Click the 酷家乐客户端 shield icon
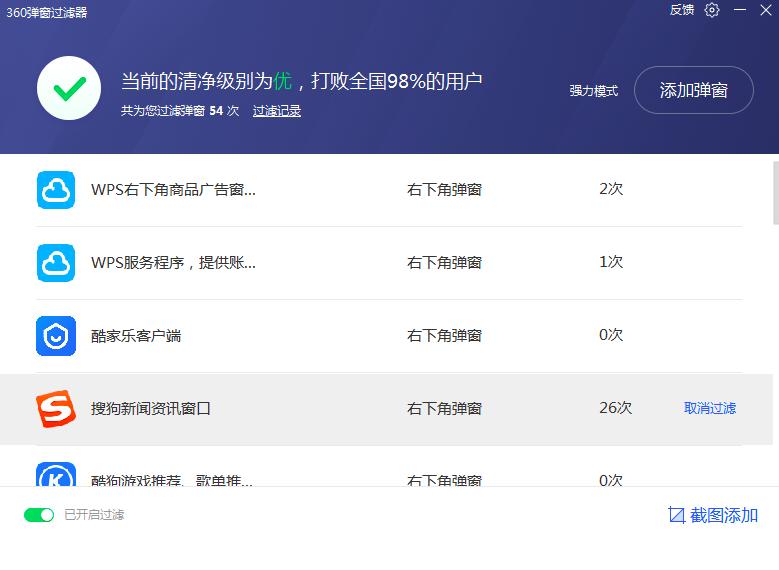 [56, 336]
